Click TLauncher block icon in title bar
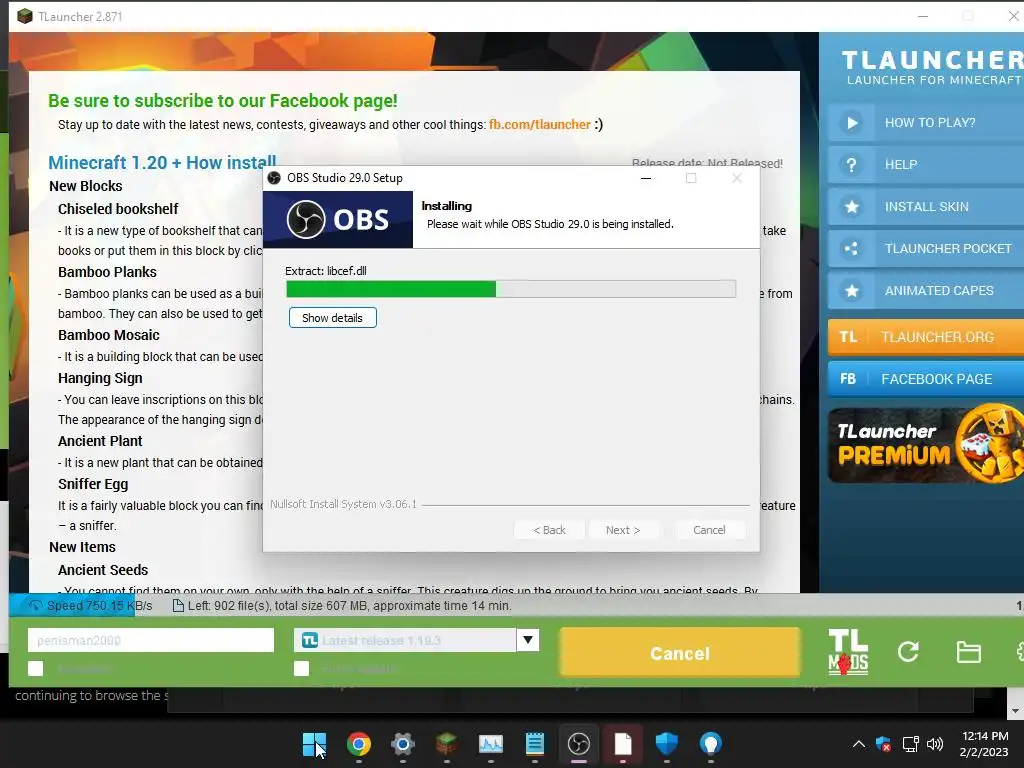Image resolution: width=1024 pixels, height=768 pixels. [25, 16]
